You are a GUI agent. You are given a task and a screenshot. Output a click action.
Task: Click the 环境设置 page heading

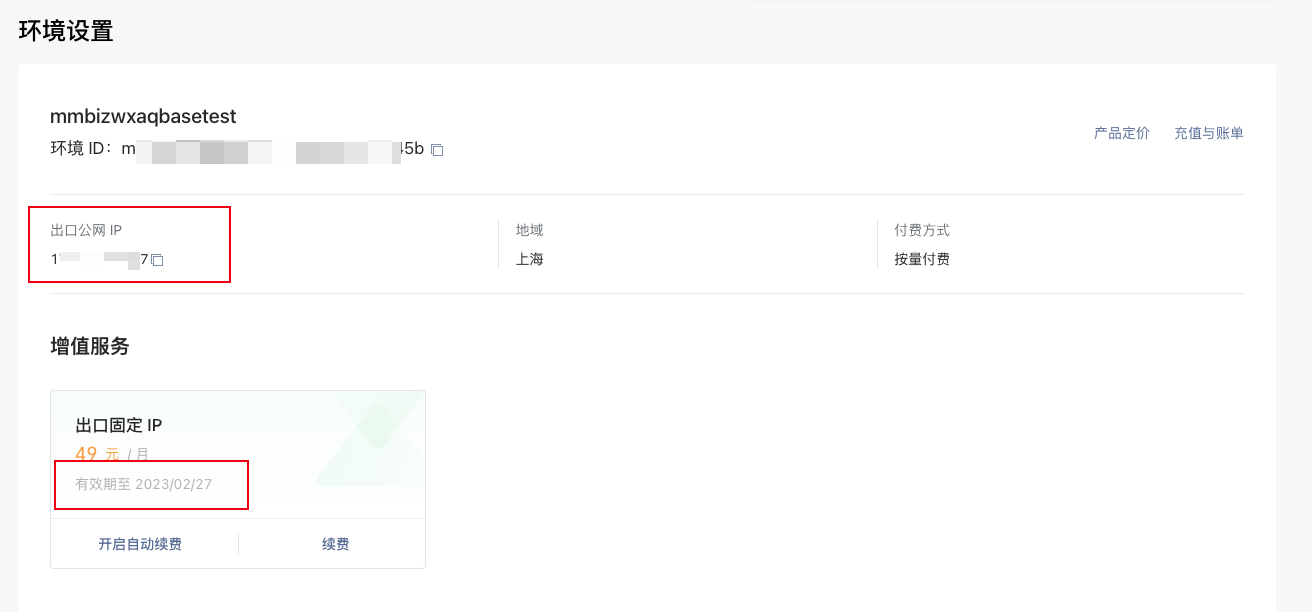(x=66, y=31)
